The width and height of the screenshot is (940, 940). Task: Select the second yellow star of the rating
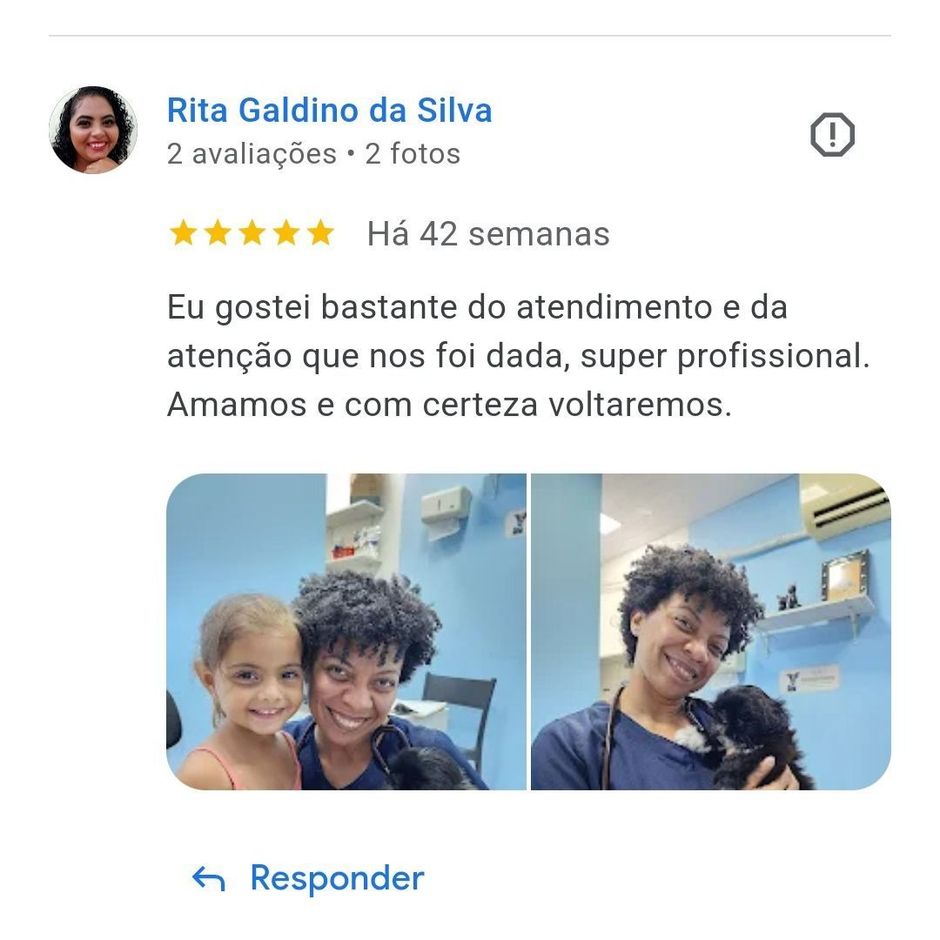coord(218,233)
